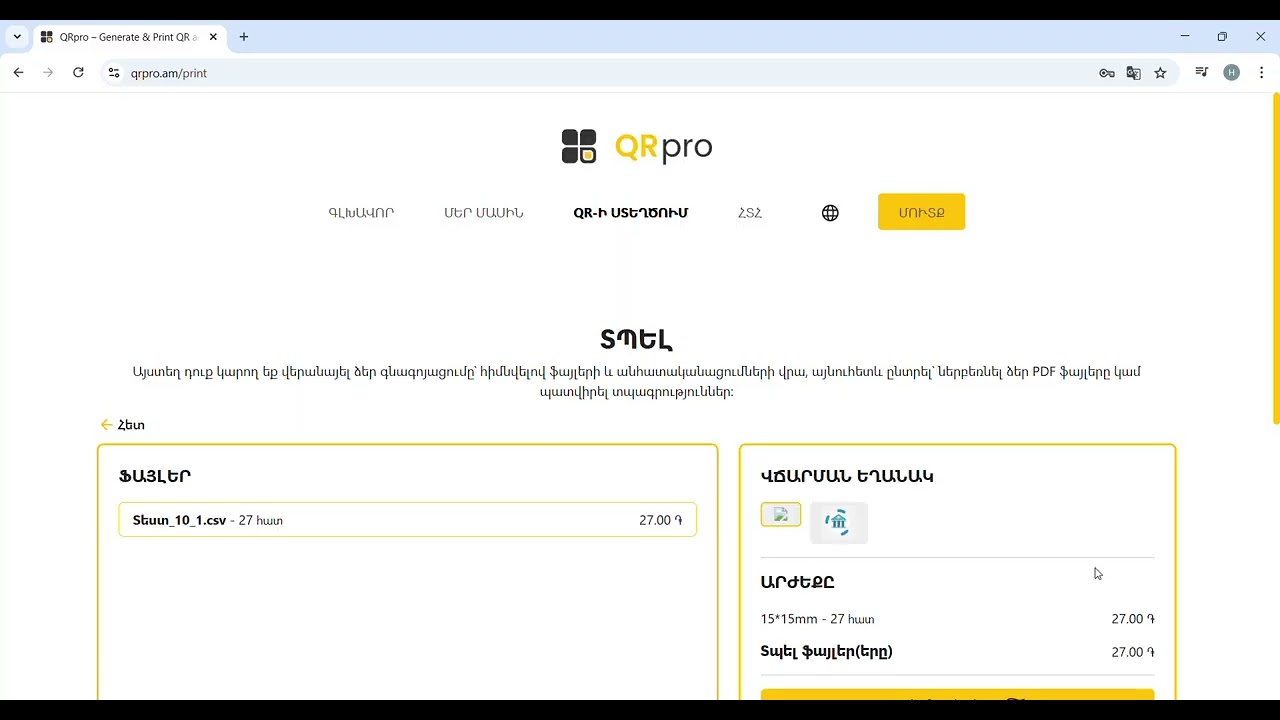Open the language globe selector
Screen dimensions: 1280x720
click(x=830, y=213)
